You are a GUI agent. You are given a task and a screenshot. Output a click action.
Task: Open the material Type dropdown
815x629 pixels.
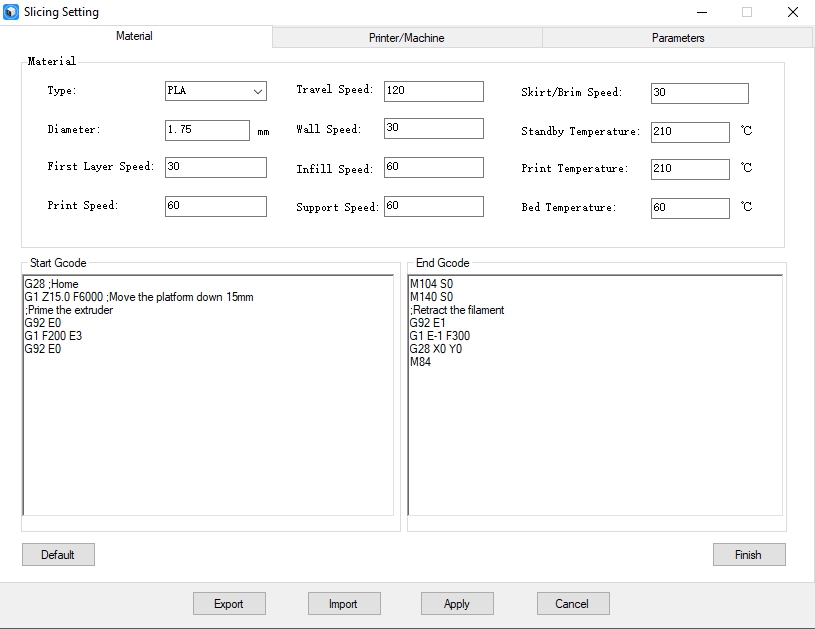[x=216, y=91]
